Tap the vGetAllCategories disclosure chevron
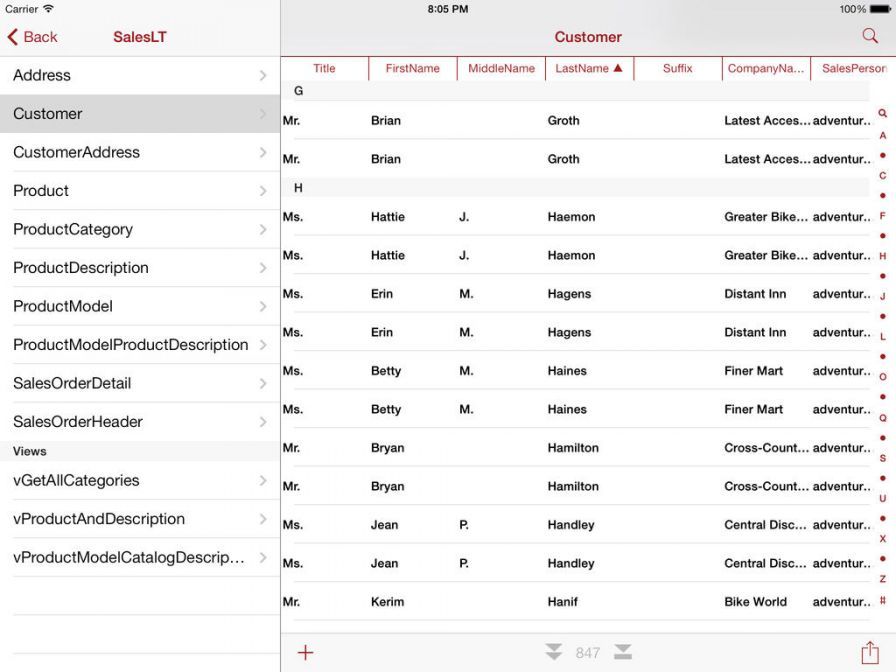The width and height of the screenshot is (896, 672). click(x=263, y=481)
